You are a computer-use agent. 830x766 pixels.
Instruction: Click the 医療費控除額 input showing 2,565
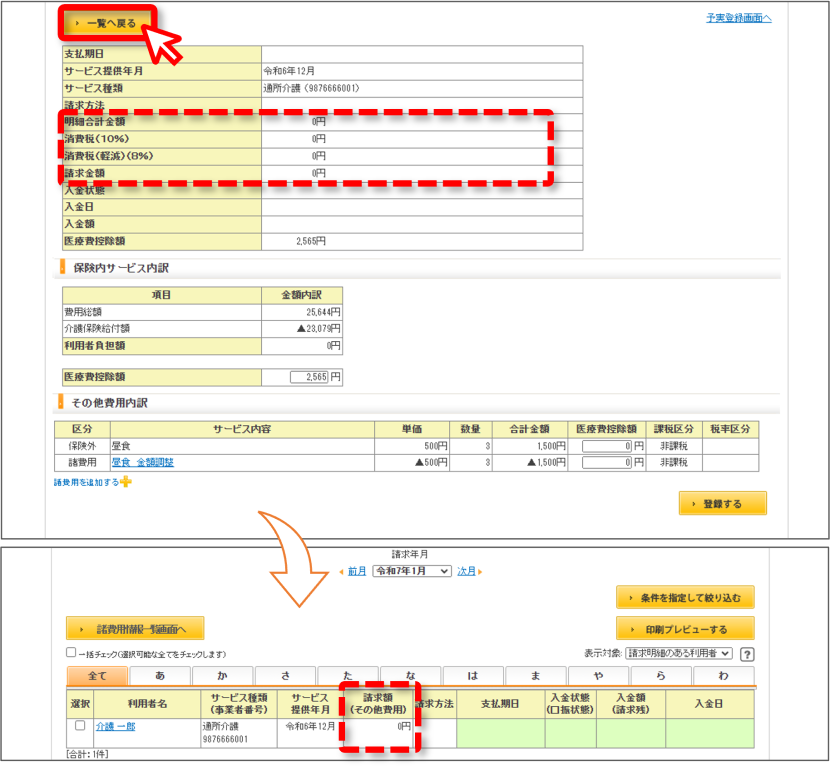click(309, 377)
